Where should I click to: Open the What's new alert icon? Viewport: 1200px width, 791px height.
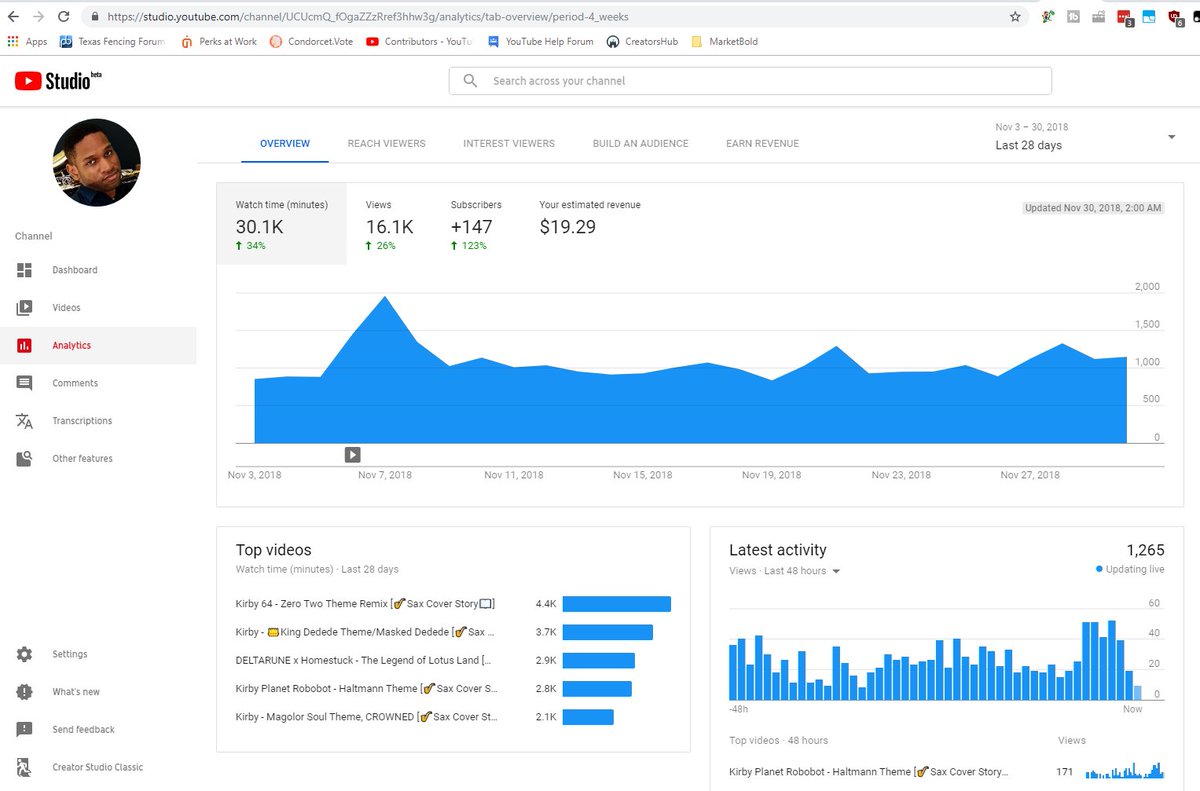coord(25,692)
